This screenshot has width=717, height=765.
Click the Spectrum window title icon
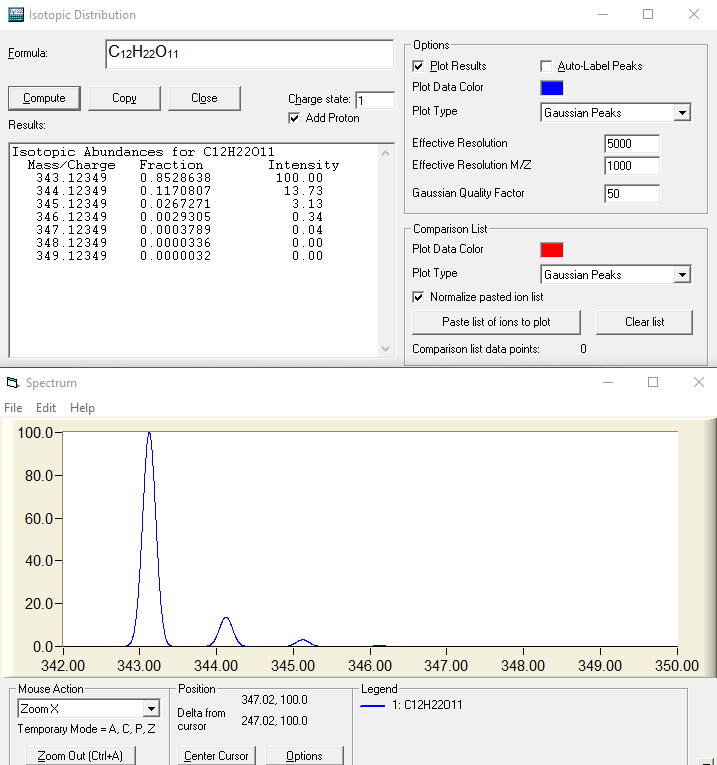(x=13, y=382)
